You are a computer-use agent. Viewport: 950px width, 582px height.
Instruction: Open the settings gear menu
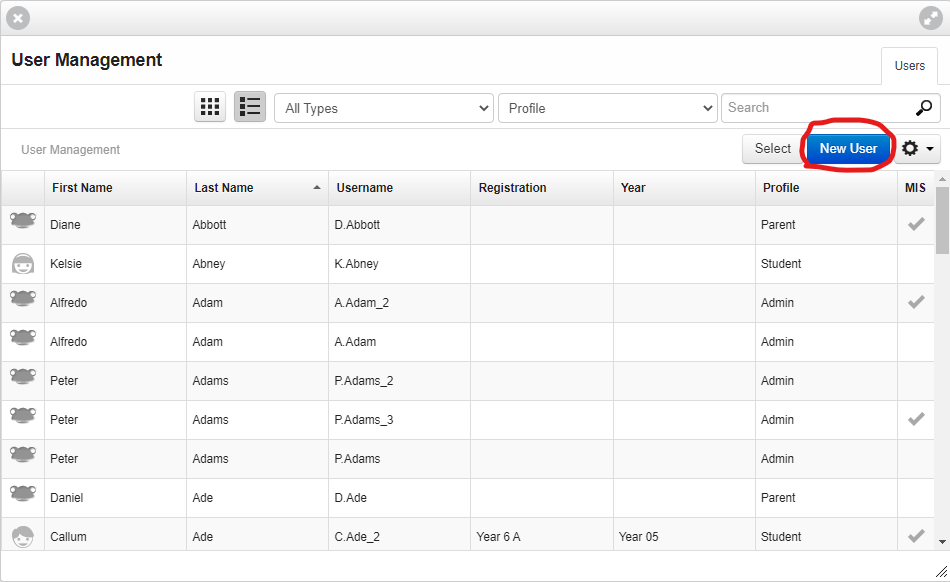917,148
